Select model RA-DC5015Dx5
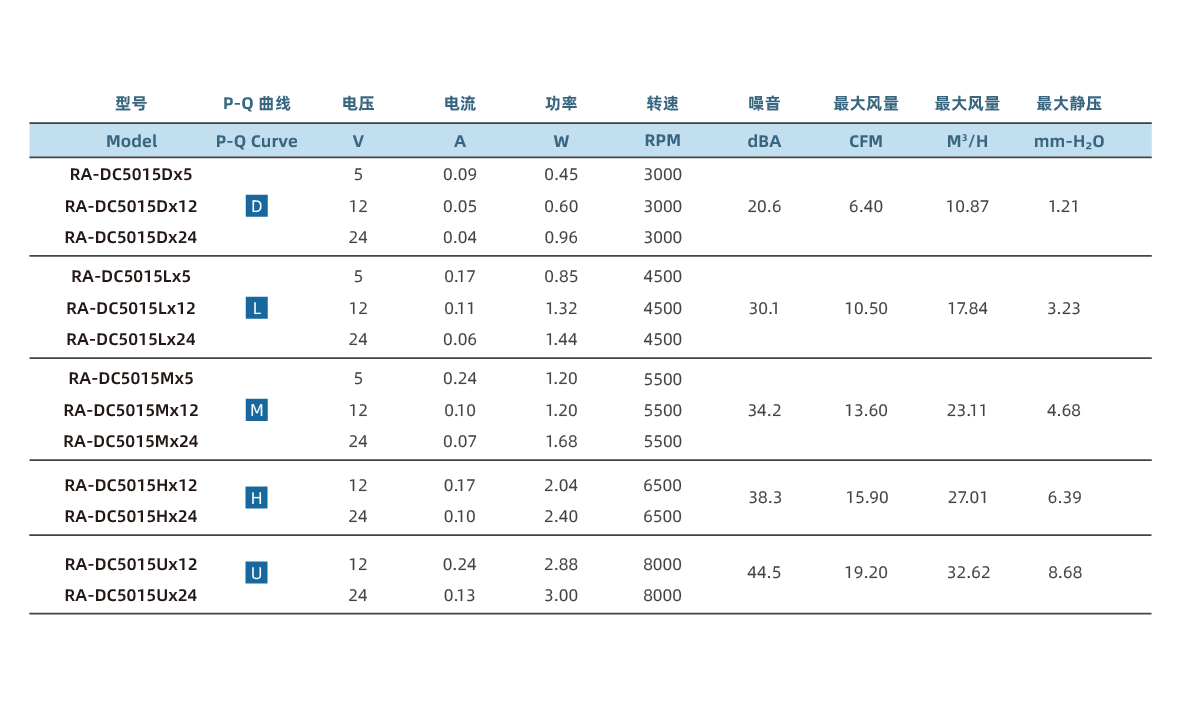 click(131, 175)
